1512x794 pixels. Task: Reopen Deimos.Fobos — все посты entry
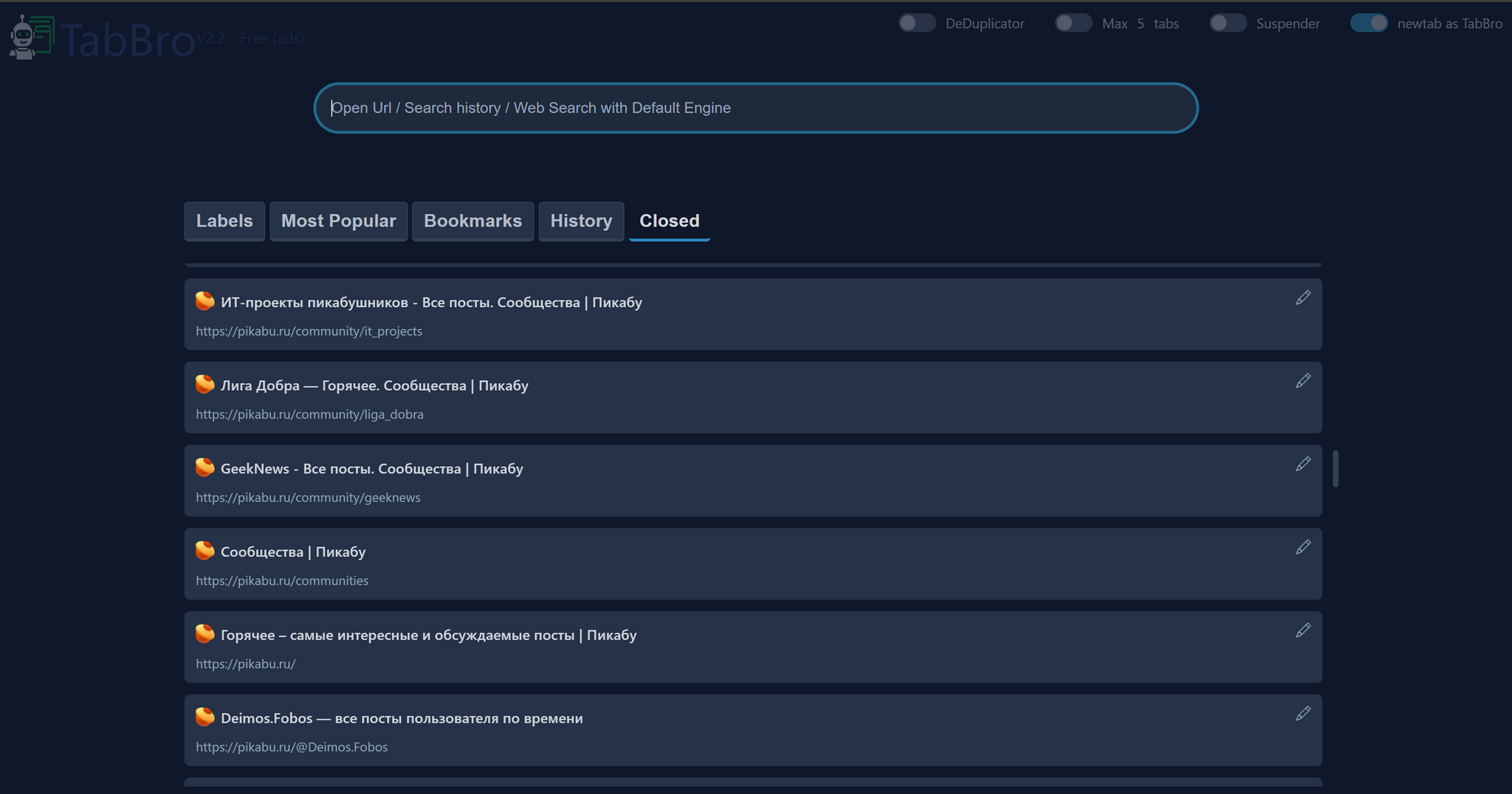pos(402,718)
